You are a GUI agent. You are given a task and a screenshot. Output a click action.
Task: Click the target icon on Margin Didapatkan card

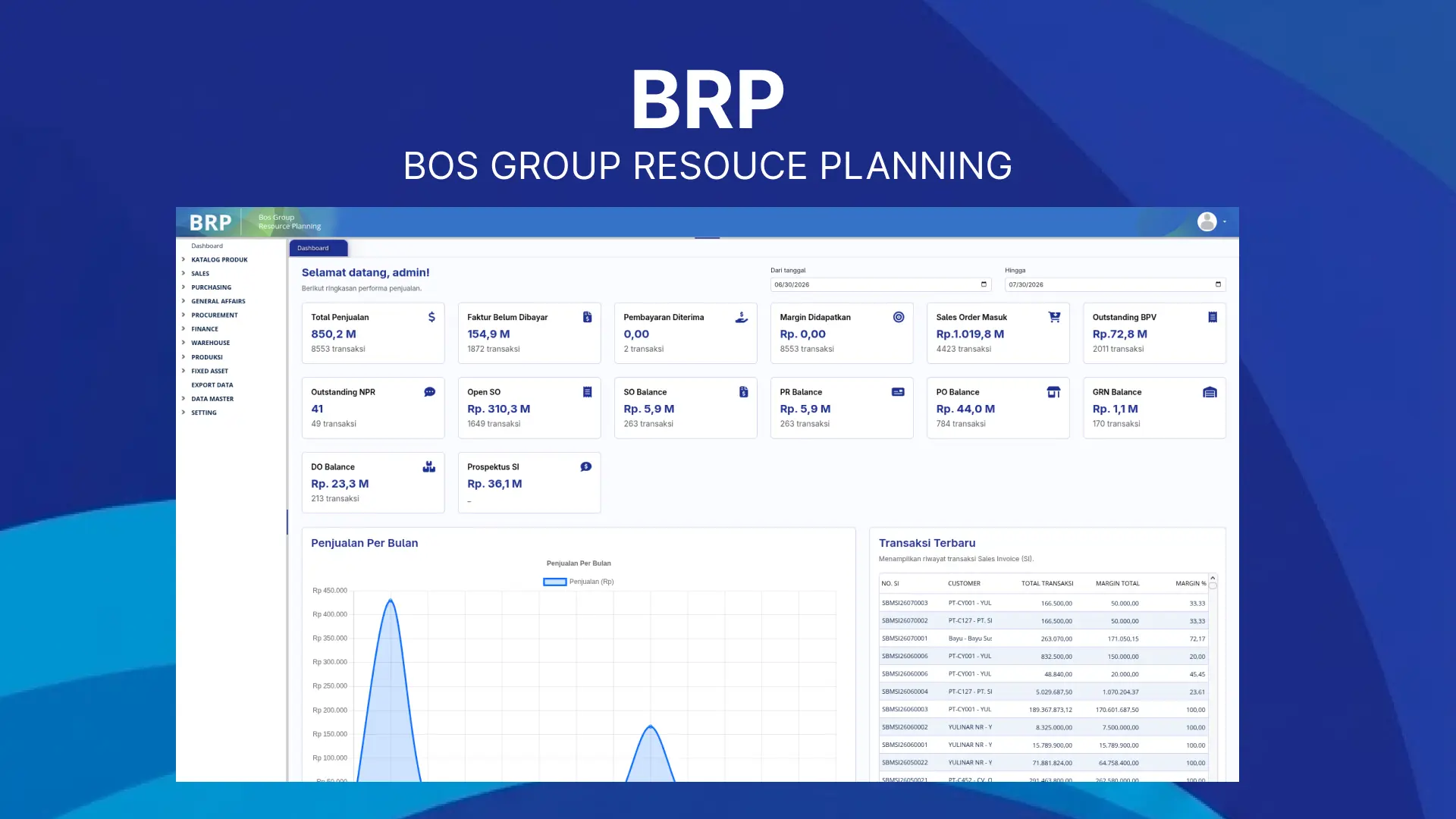pos(899,317)
